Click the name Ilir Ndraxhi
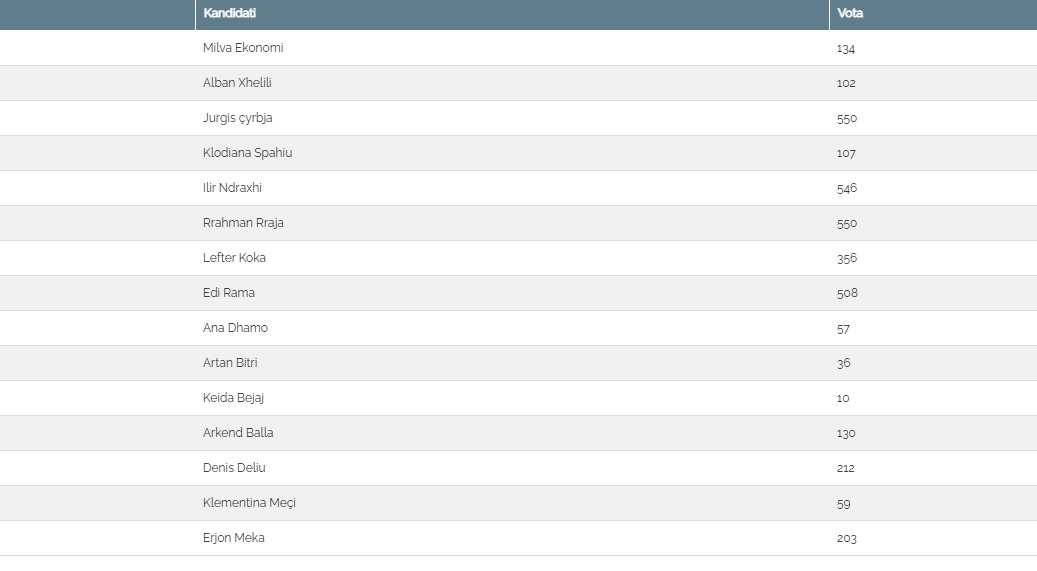The image size is (1037, 571). 232,188
